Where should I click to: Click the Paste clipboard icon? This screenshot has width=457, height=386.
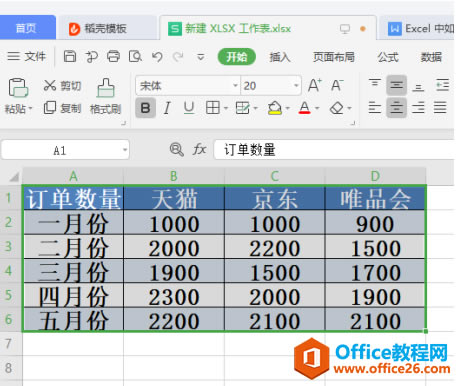18,88
